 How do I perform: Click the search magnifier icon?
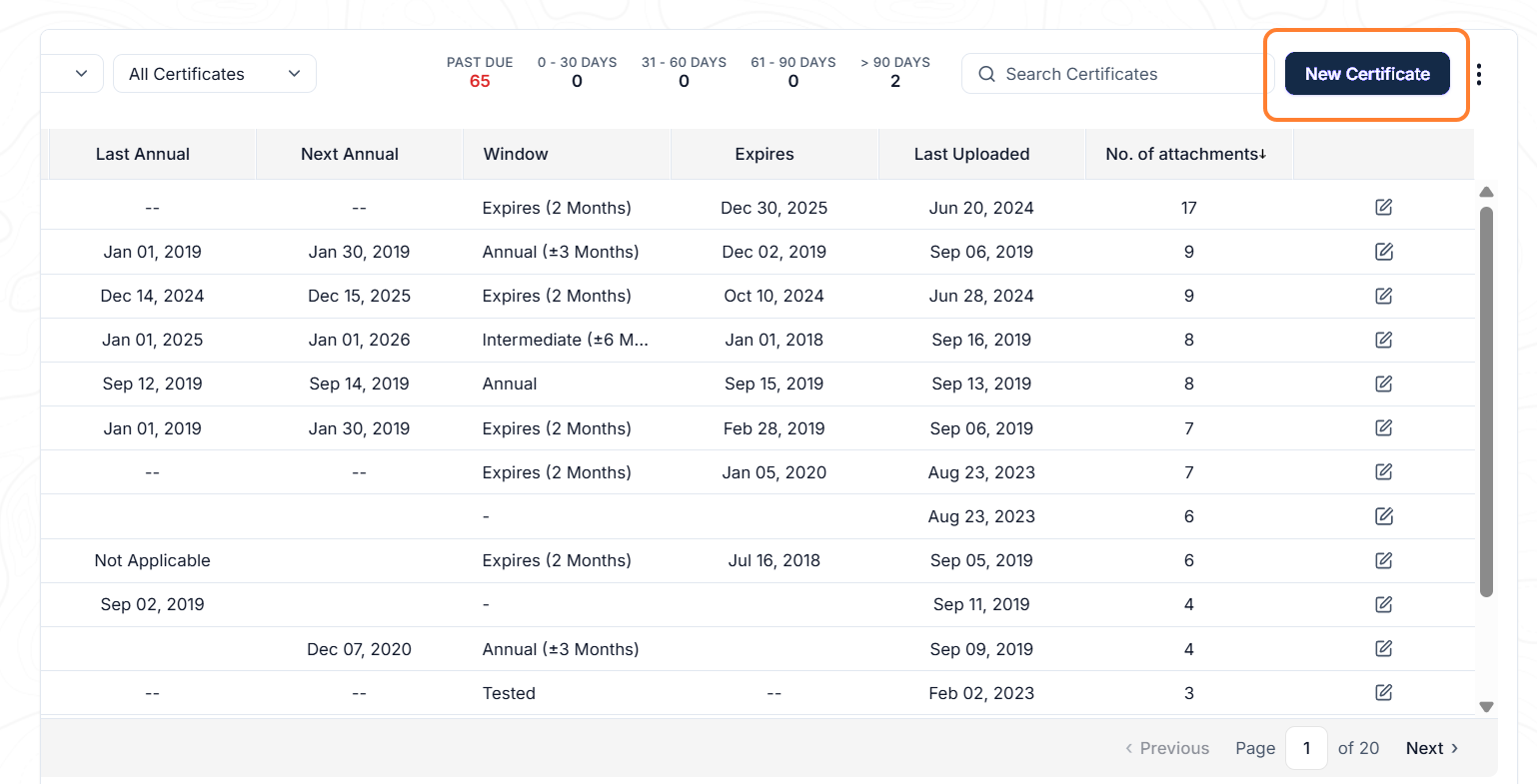pyautogui.click(x=986, y=74)
